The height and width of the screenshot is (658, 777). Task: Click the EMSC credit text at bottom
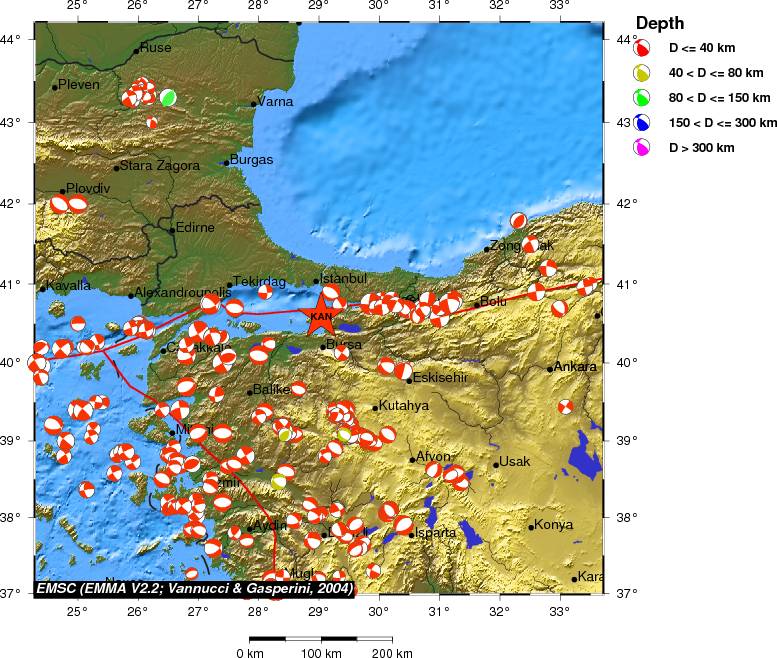[194, 588]
